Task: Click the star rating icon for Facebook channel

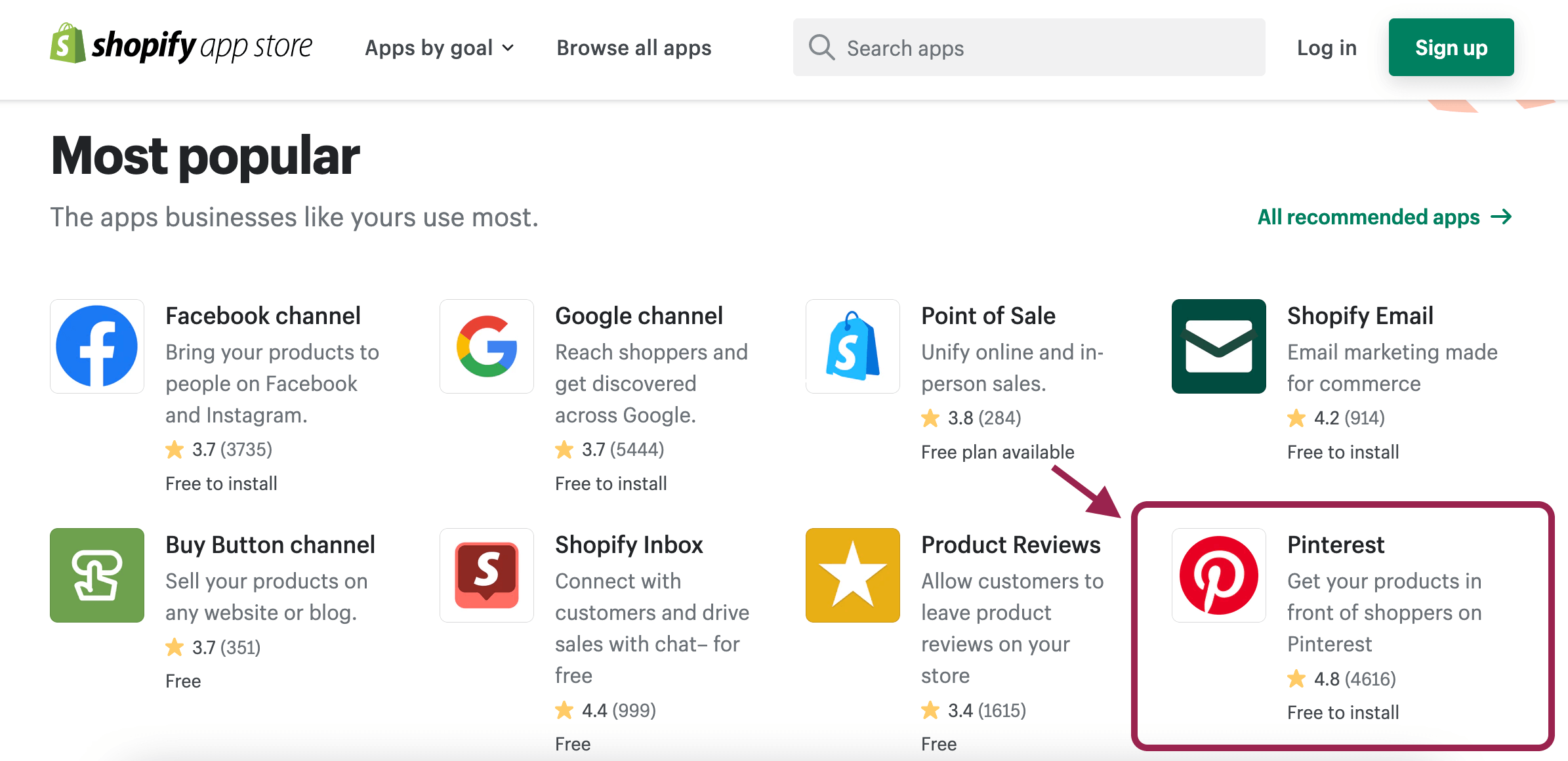Action: [175, 449]
